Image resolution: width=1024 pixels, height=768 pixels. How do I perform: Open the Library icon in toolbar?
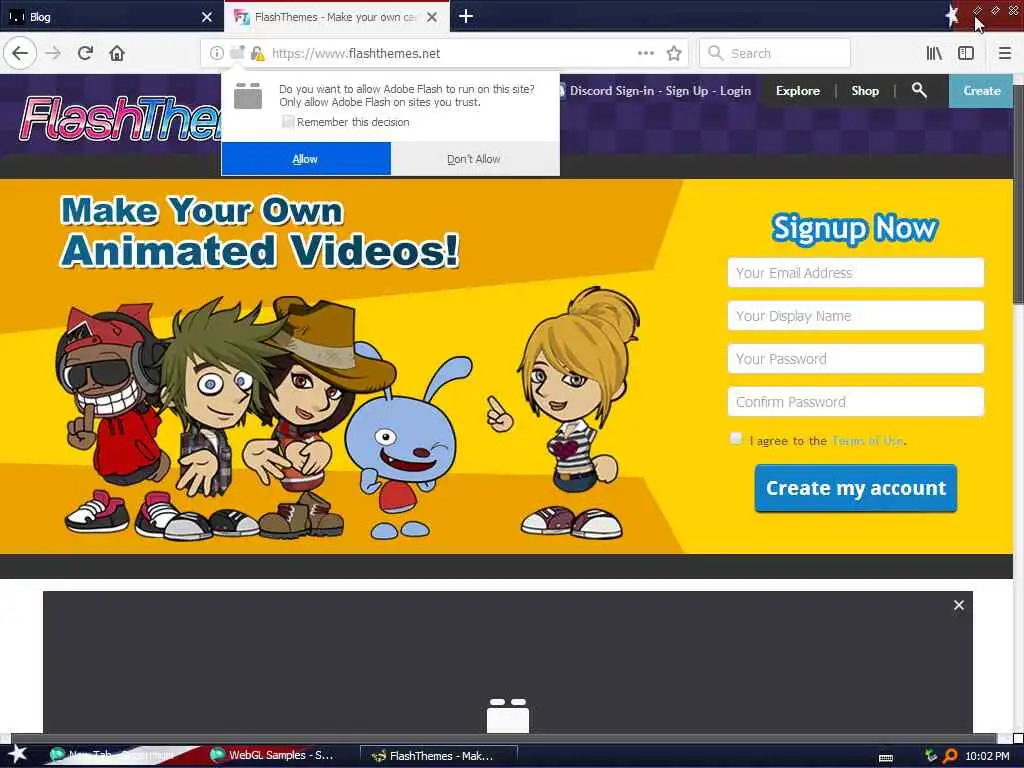tap(934, 53)
